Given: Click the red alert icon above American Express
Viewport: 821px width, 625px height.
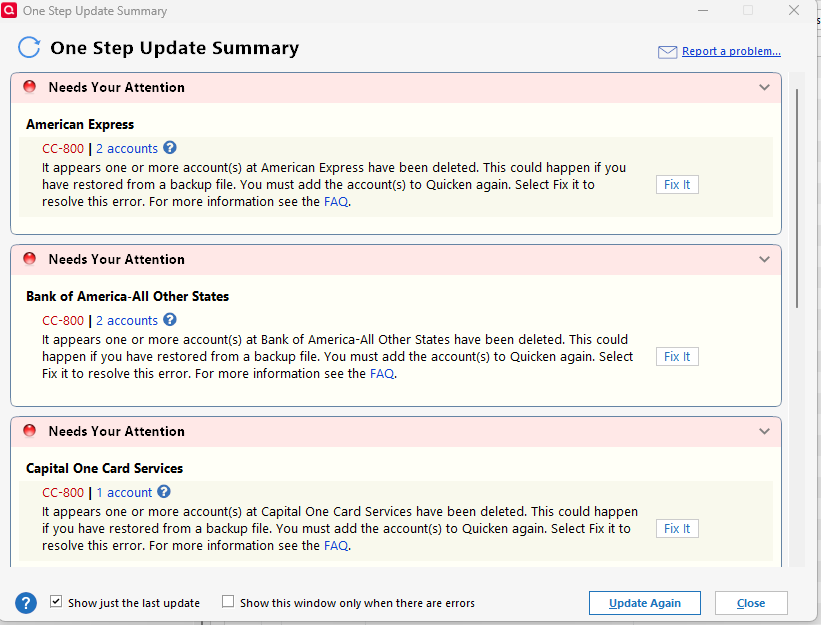Looking at the screenshot, I should [x=30, y=86].
